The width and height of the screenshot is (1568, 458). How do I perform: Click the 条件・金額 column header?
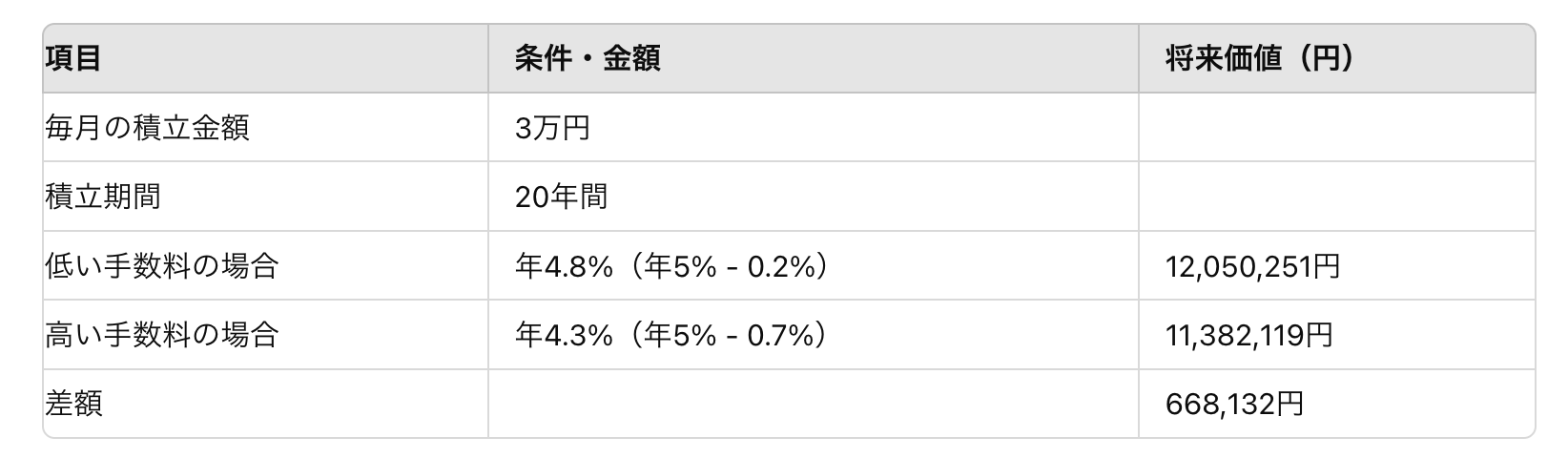(587, 59)
